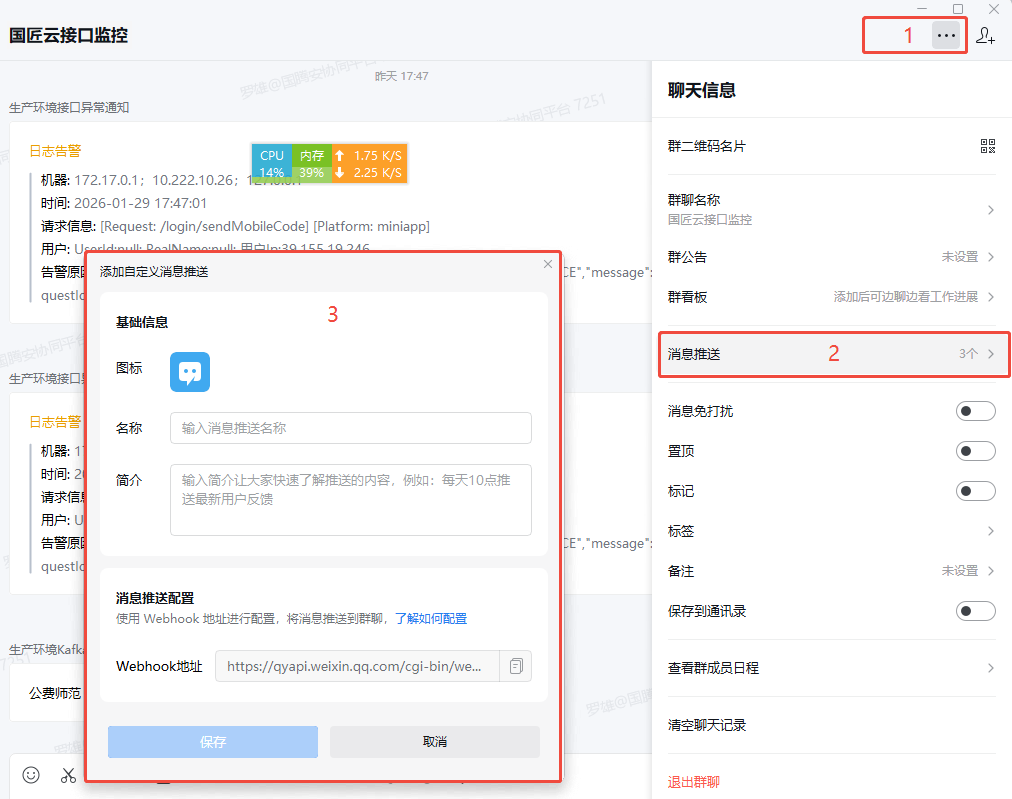Click the 群二维码名片 QR code icon
The width and height of the screenshot is (1012, 799).
pyautogui.click(x=987, y=146)
